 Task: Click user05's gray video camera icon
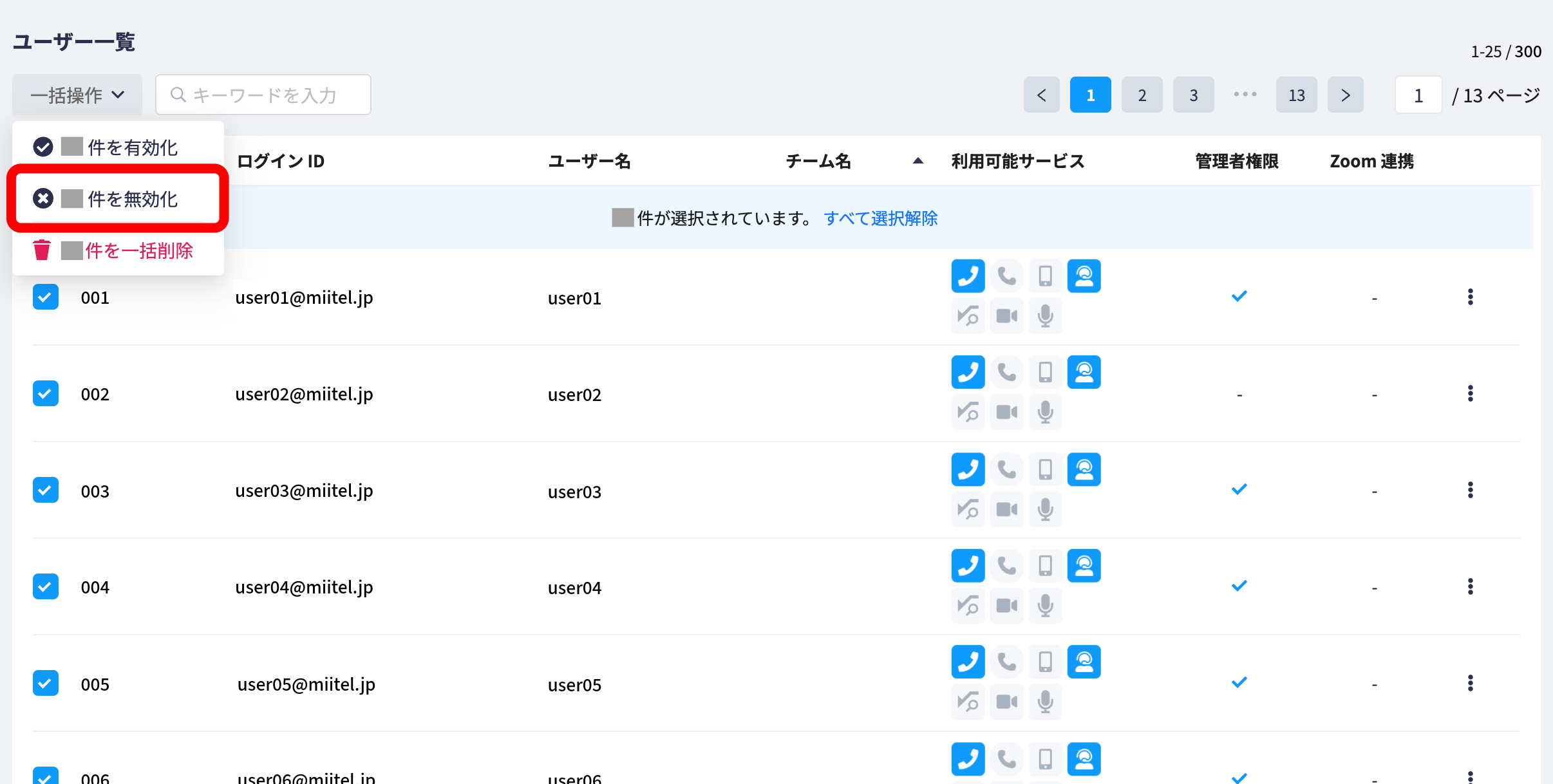[1006, 702]
